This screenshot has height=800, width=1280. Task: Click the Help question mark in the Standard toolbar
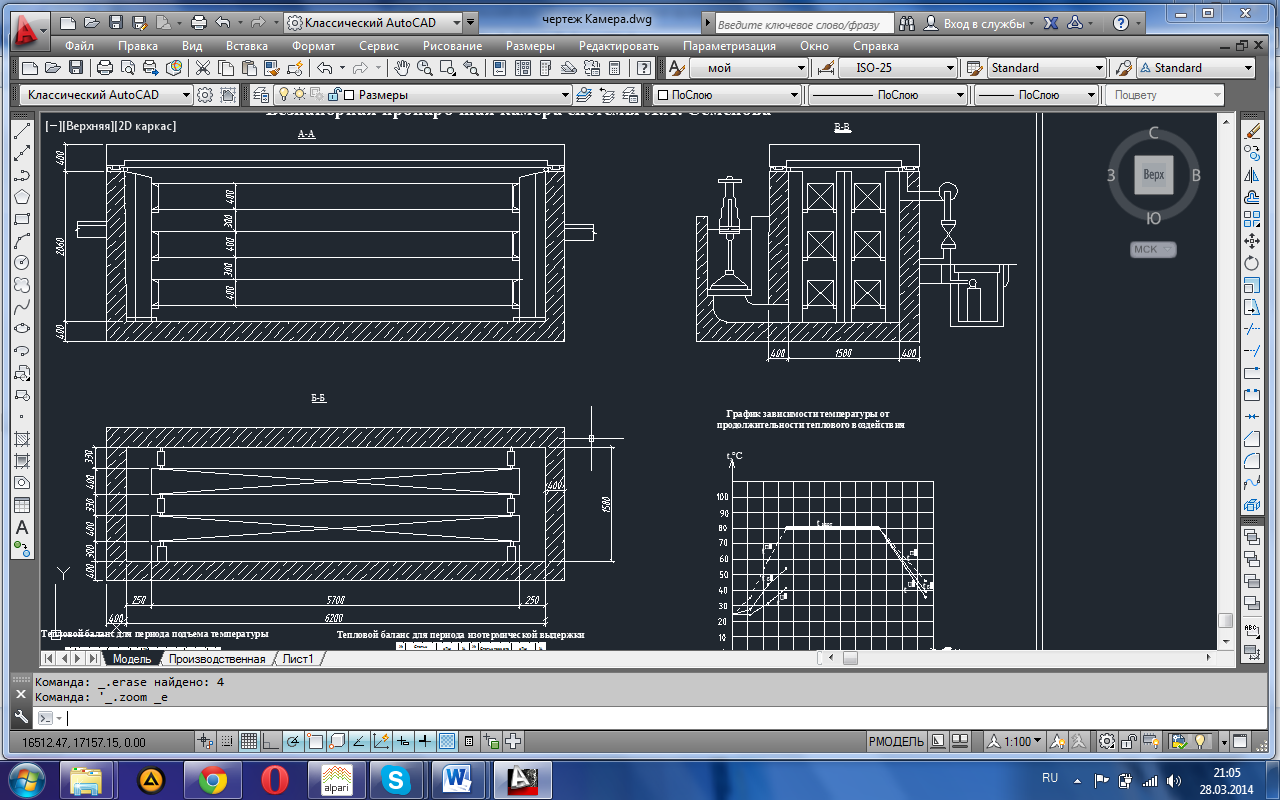point(645,68)
